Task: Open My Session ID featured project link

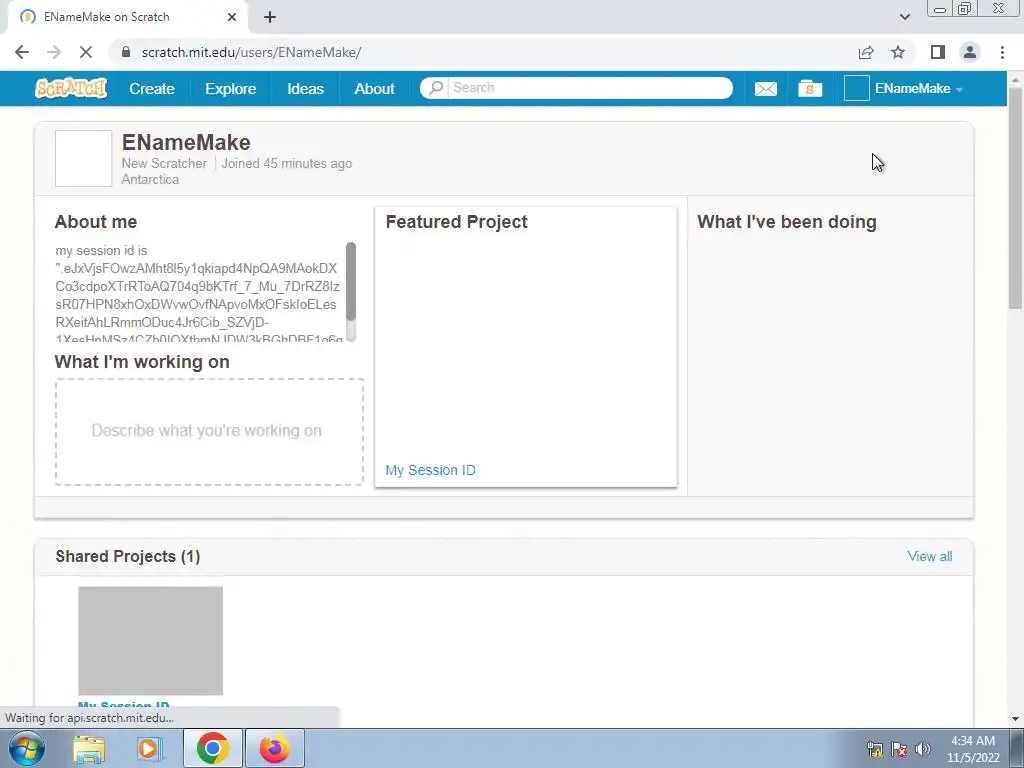Action: click(430, 470)
